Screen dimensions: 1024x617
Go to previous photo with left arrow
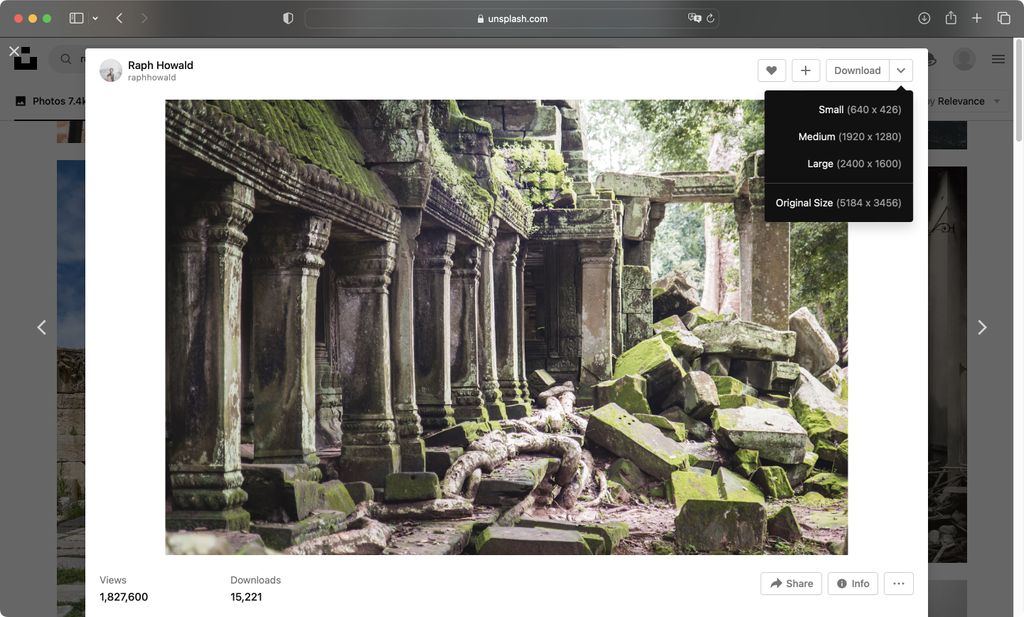pyautogui.click(x=41, y=327)
